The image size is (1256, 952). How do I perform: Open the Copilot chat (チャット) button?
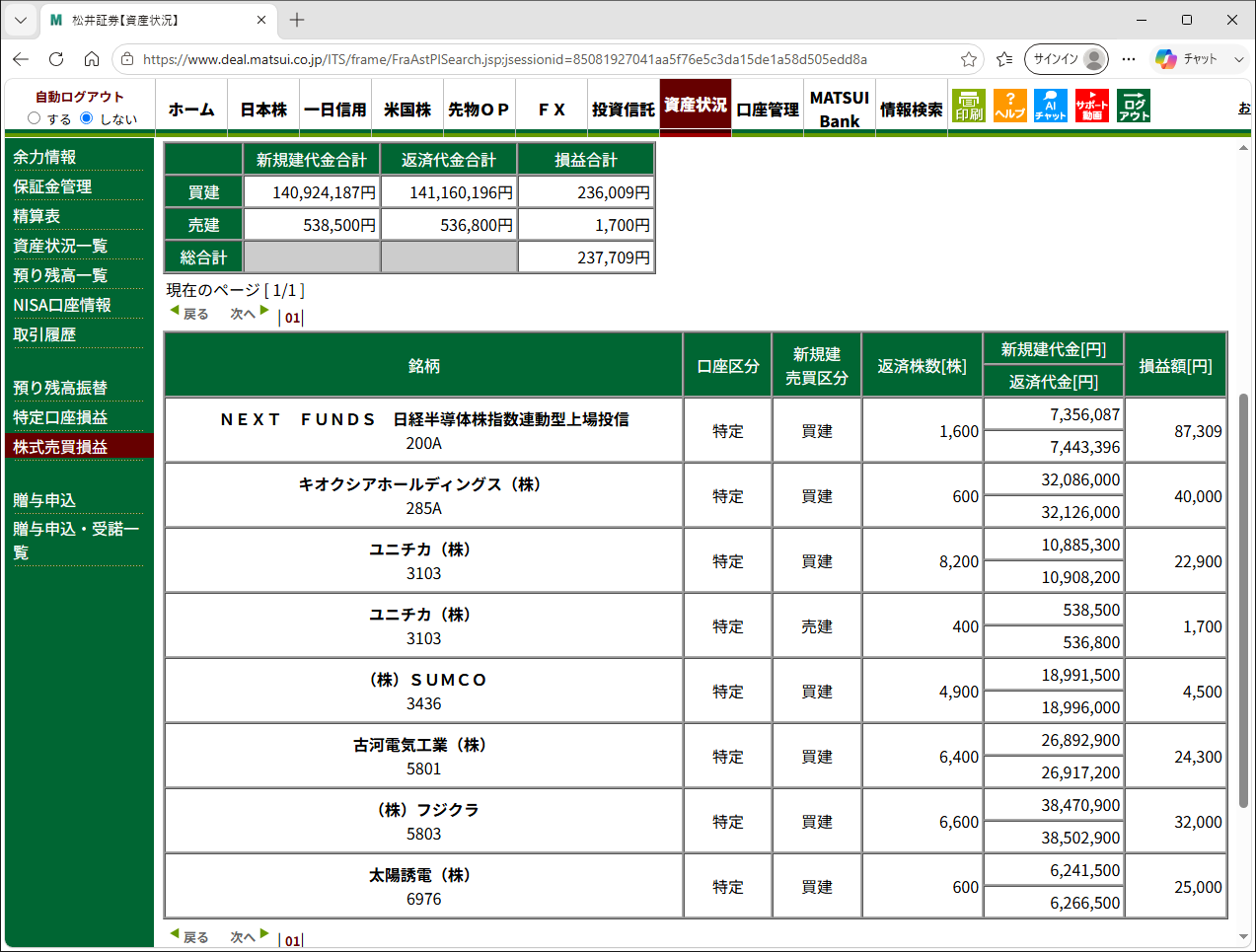(1187, 59)
